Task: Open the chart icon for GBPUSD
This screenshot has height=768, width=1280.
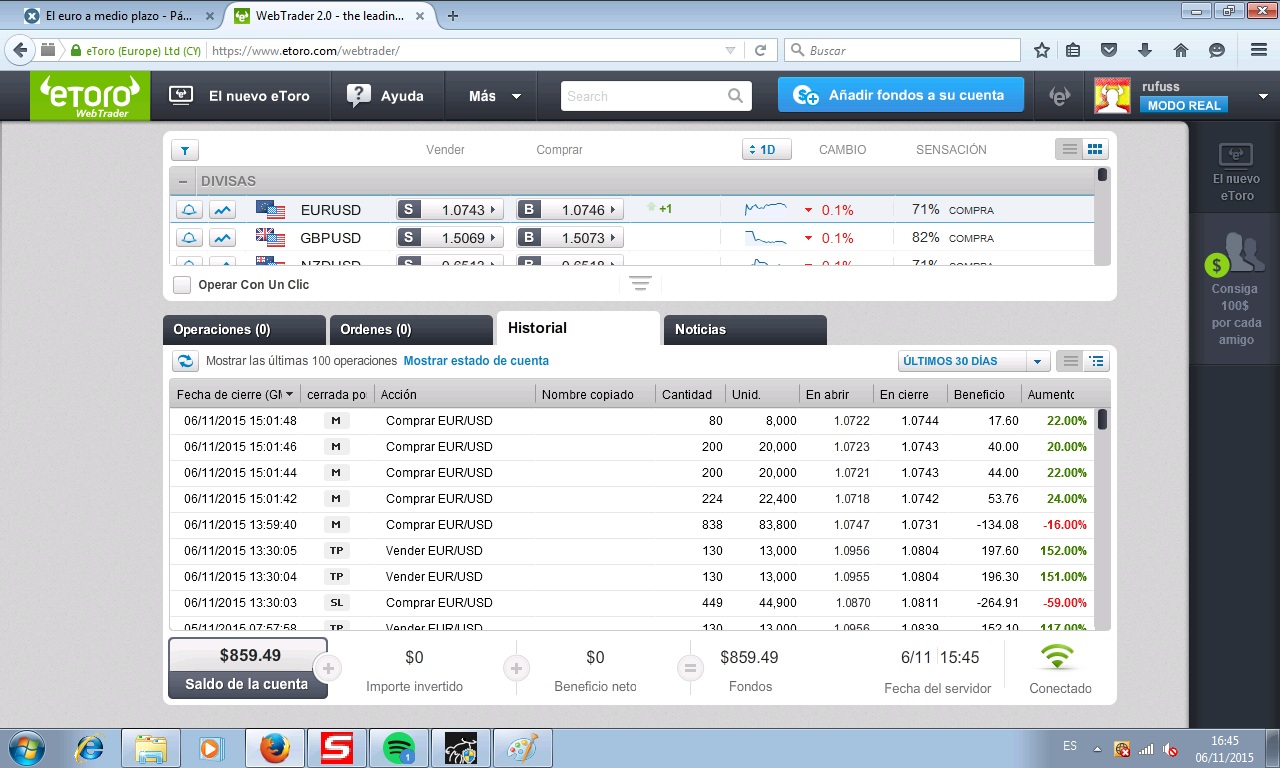Action: [222, 238]
